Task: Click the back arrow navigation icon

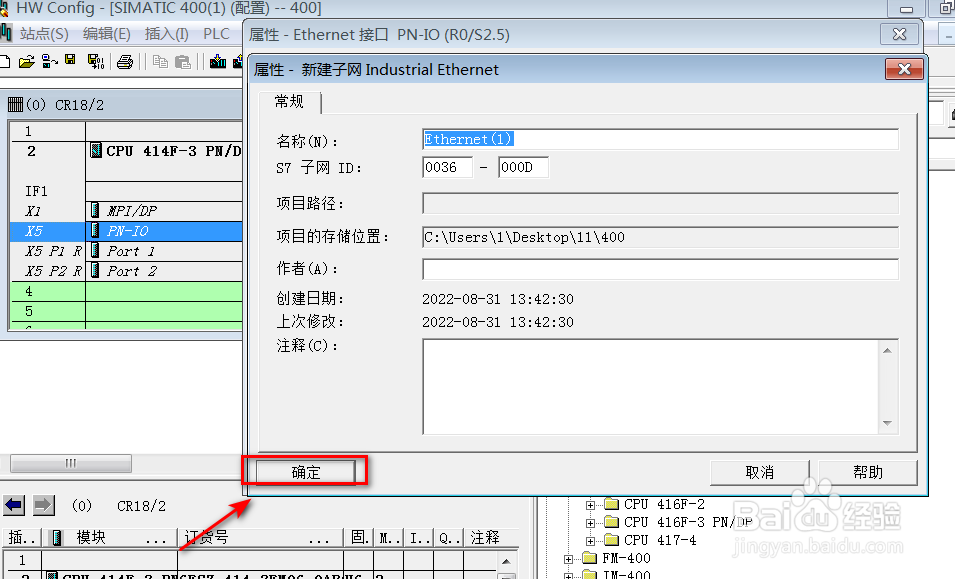Action: click(x=14, y=505)
